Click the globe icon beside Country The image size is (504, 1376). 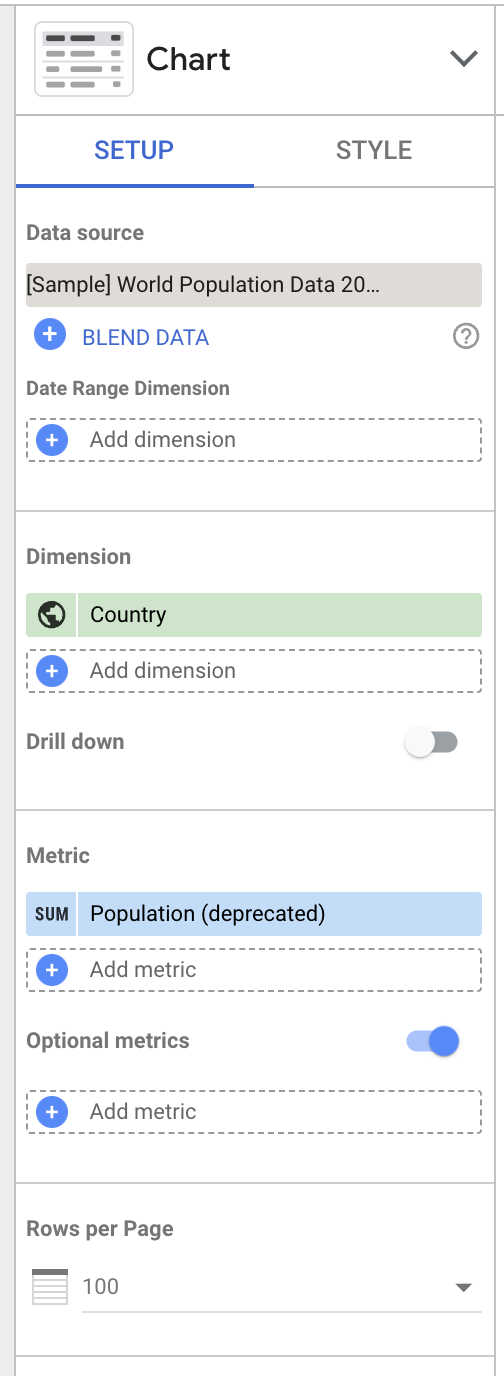coord(51,615)
